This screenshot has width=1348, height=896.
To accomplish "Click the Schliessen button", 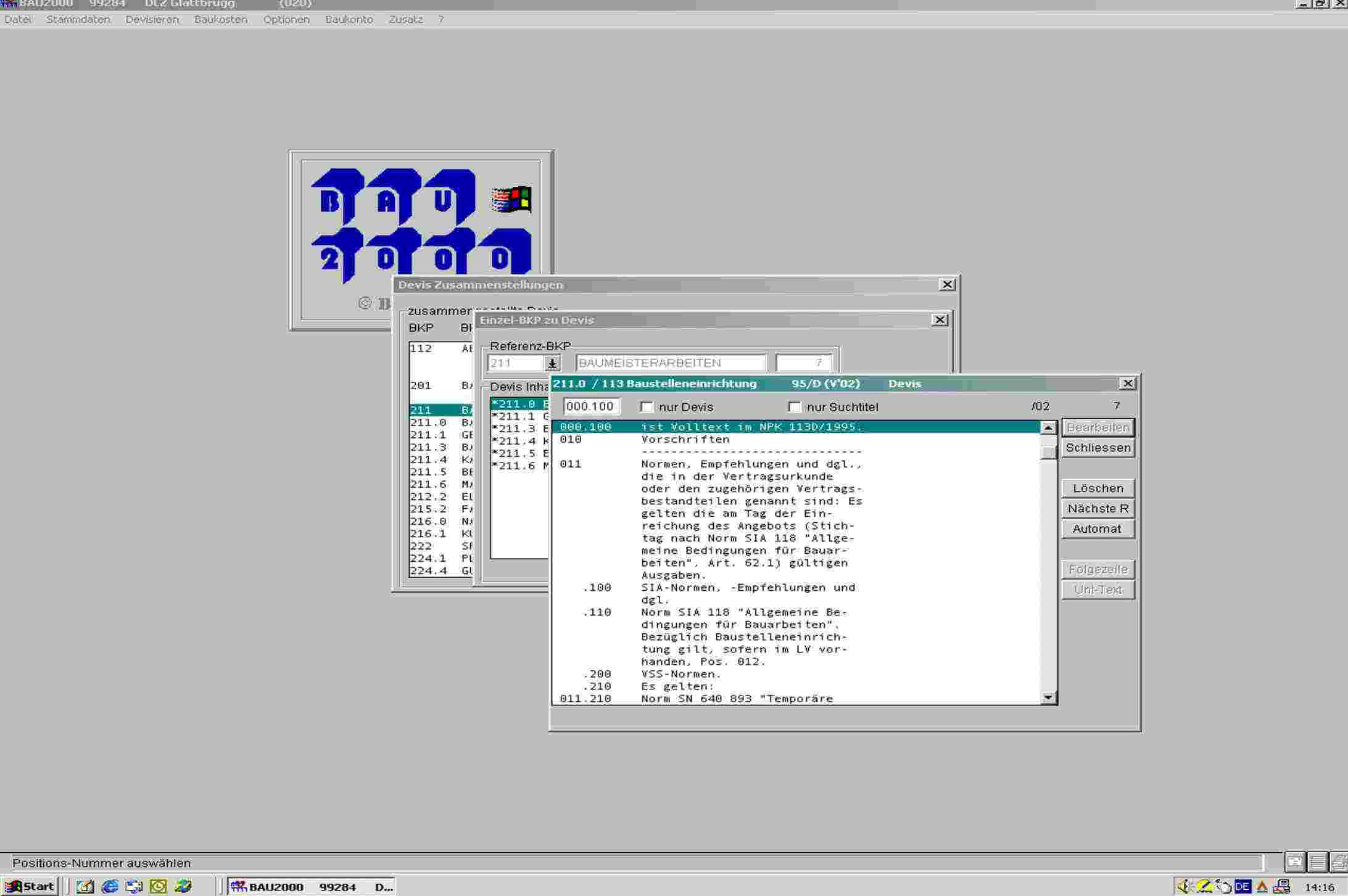I will pos(1098,448).
